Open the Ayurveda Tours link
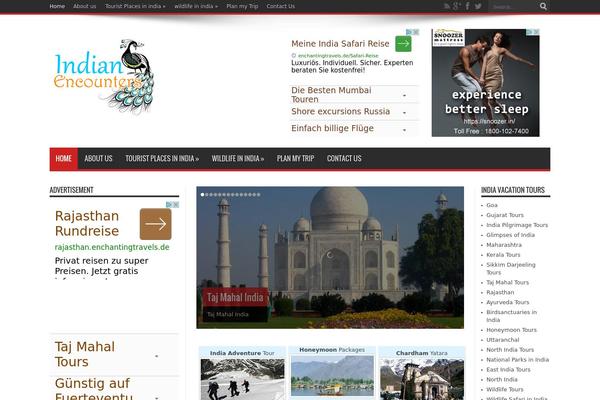Screen dimensions: 600x400 pos(507,302)
